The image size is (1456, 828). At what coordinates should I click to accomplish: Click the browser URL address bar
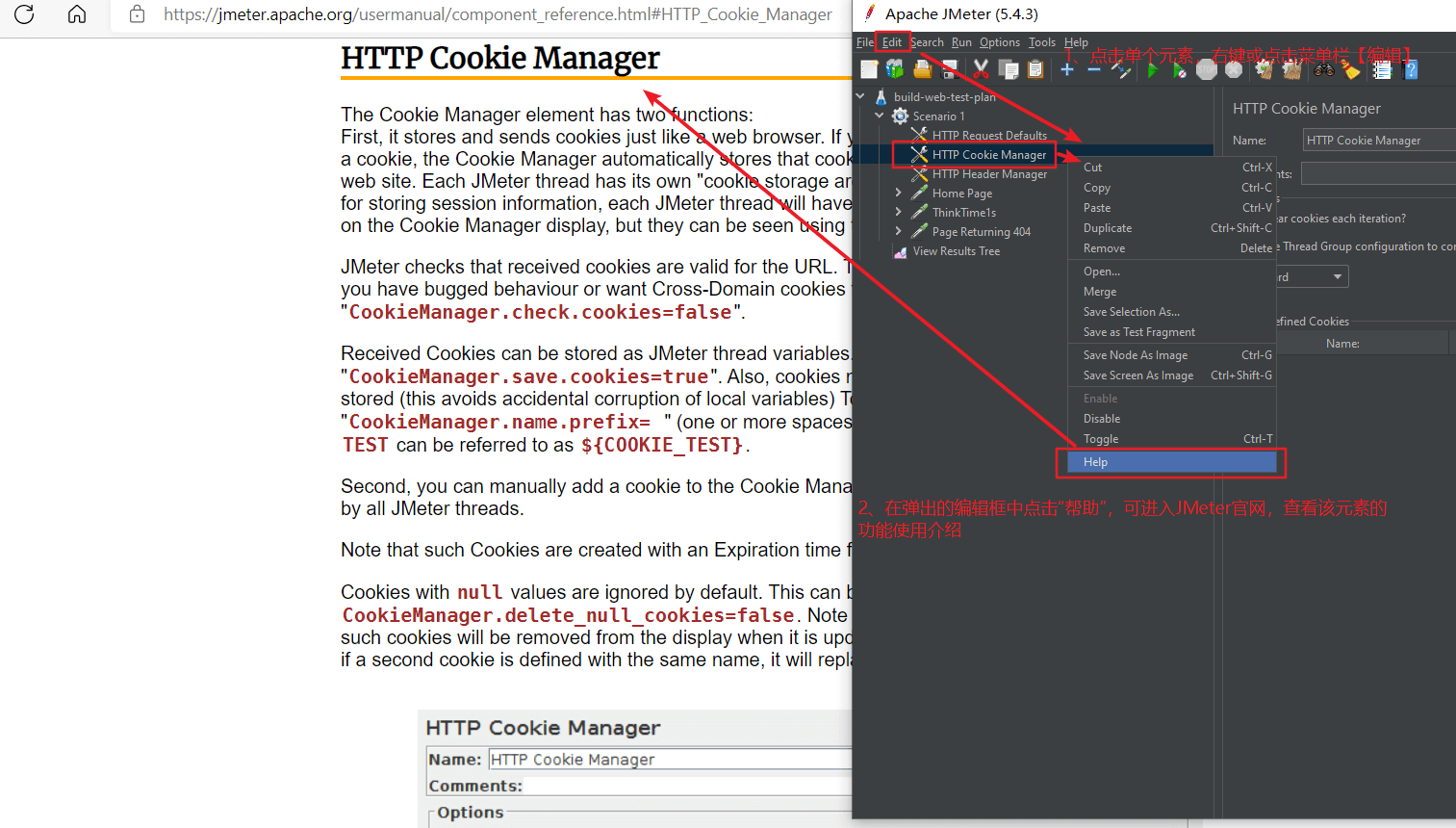click(498, 14)
